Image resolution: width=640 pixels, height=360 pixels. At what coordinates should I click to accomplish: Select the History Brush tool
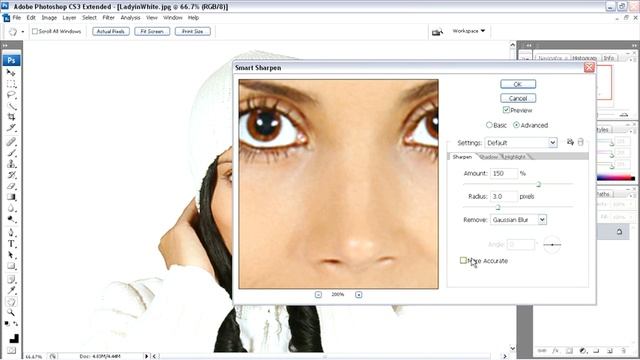click(11, 175)
